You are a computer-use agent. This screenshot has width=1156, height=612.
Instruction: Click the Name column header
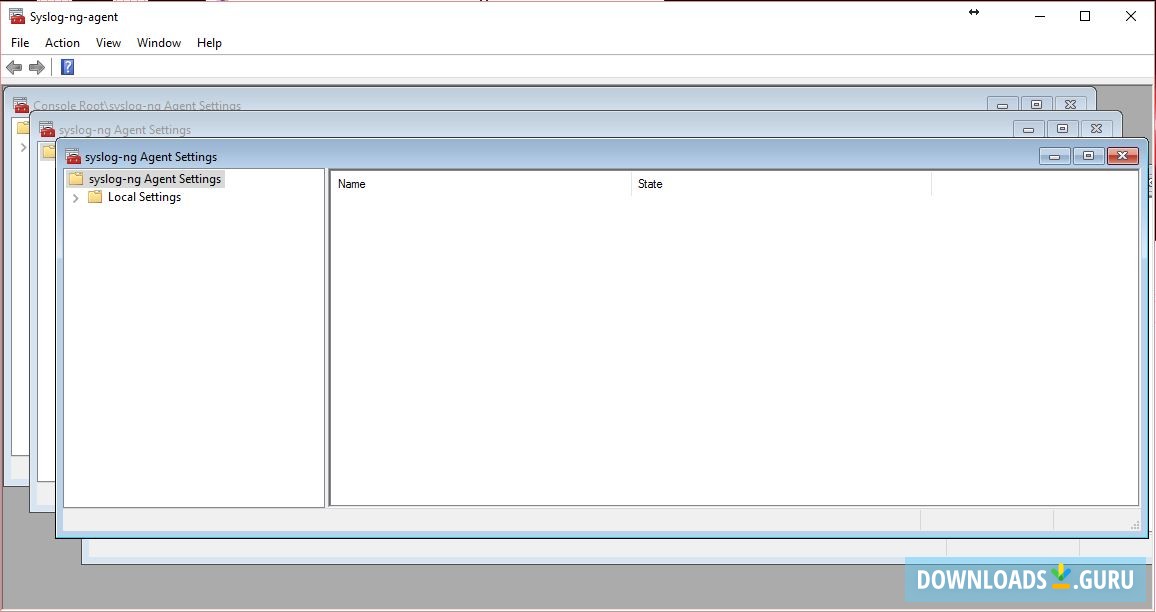pos(351,184)
